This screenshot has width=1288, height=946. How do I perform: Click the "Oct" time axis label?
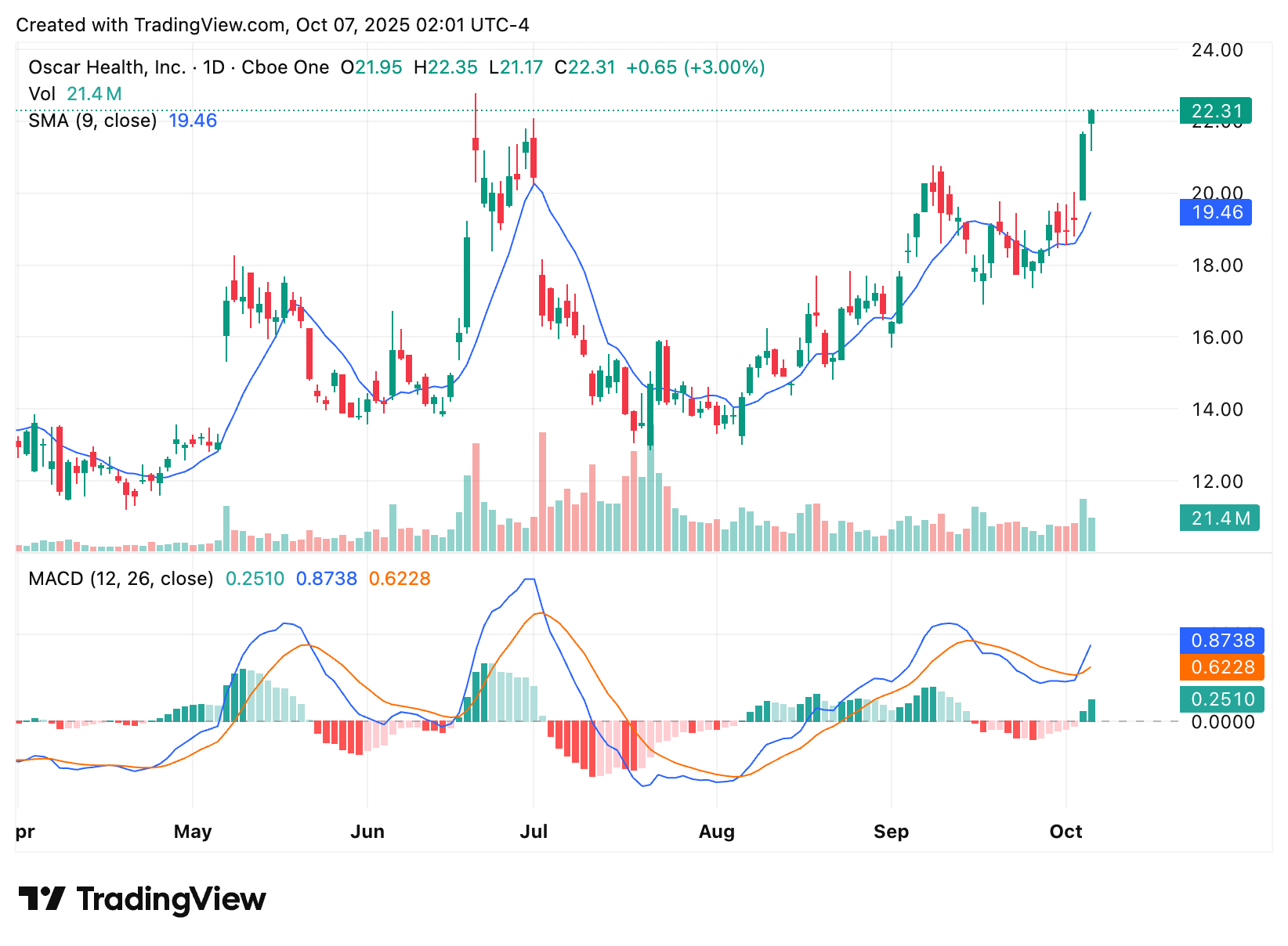click(1066, 832)
